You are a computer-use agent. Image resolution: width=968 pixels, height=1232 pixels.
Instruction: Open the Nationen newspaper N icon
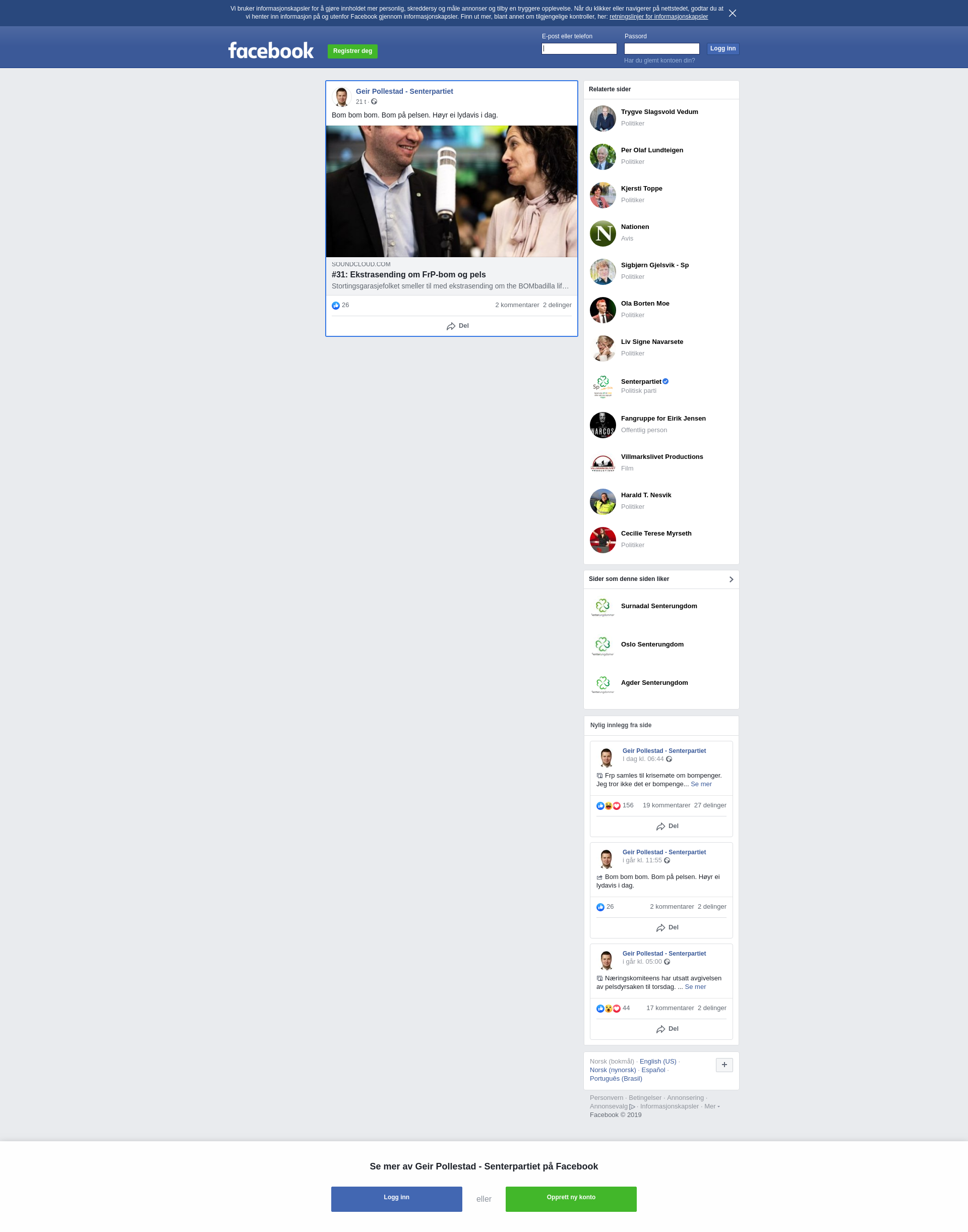pyautogui.click(x=602, y=233)
